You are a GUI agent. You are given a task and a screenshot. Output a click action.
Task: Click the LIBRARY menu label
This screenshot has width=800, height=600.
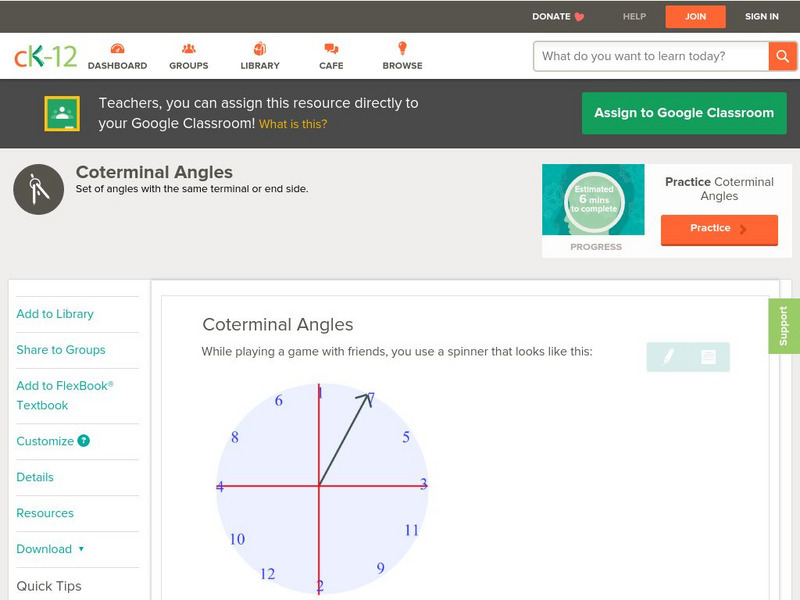(x=260, y=65)
